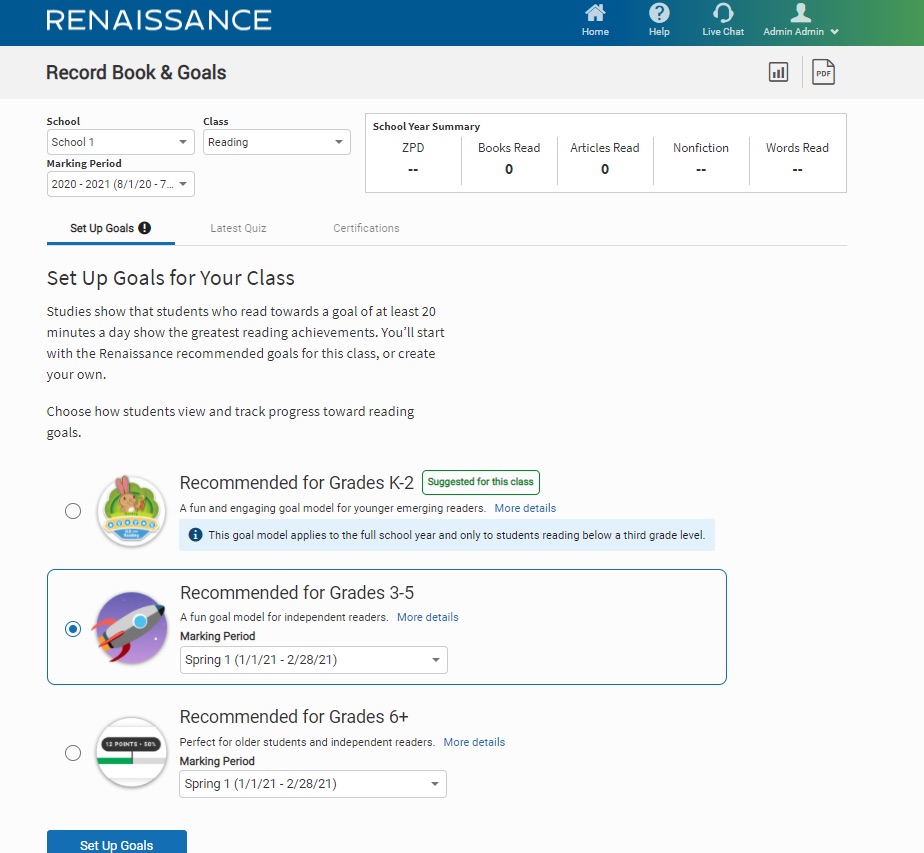Screen dimensions: 924x853
Task: Click the Recommended for Grades K-2 heading
Action: click(x=297, y=483)
